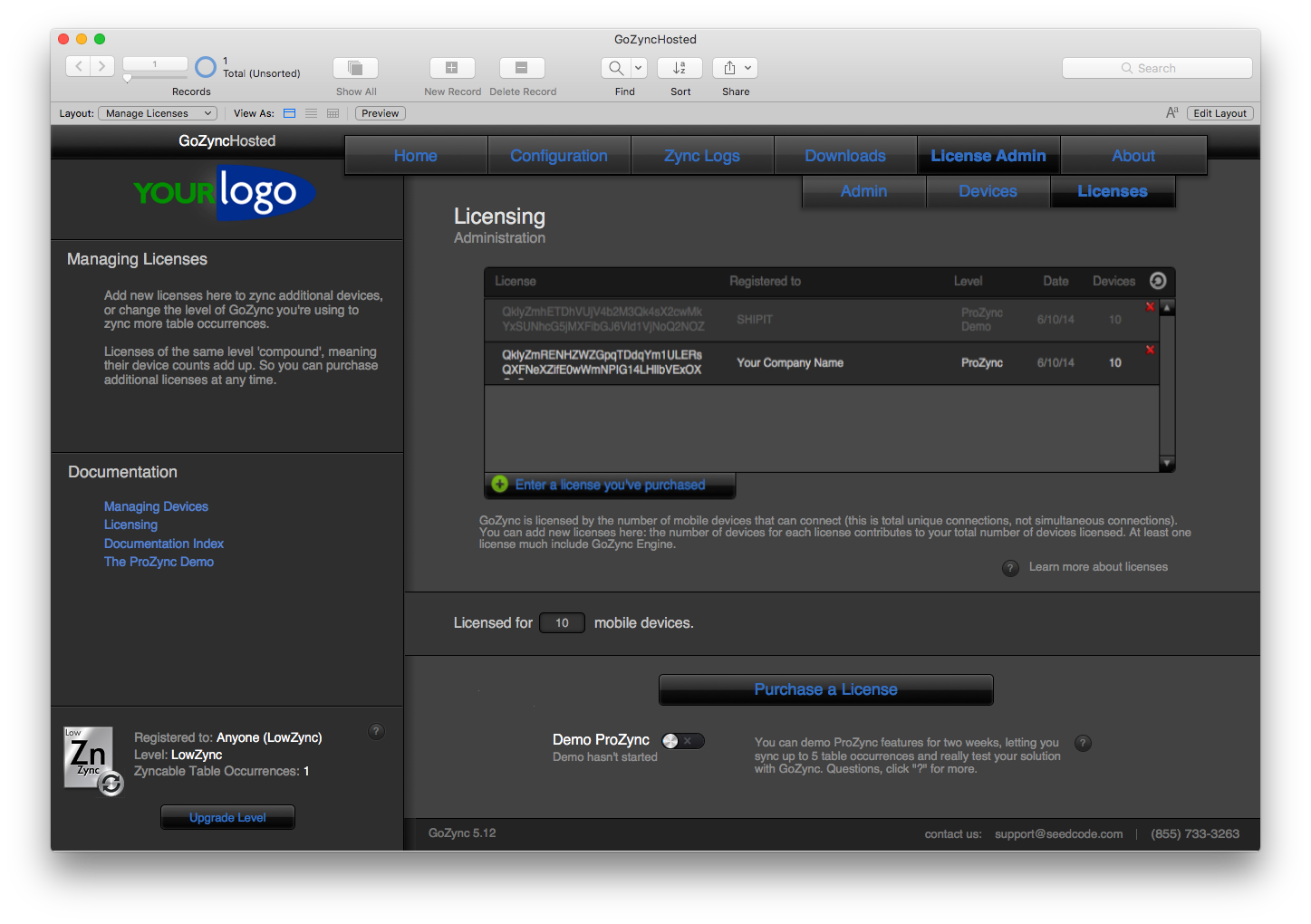Viewport: 1311px width, 924px height.
Task: Click the Edit Layout button
Action: tap(1219, 113)
